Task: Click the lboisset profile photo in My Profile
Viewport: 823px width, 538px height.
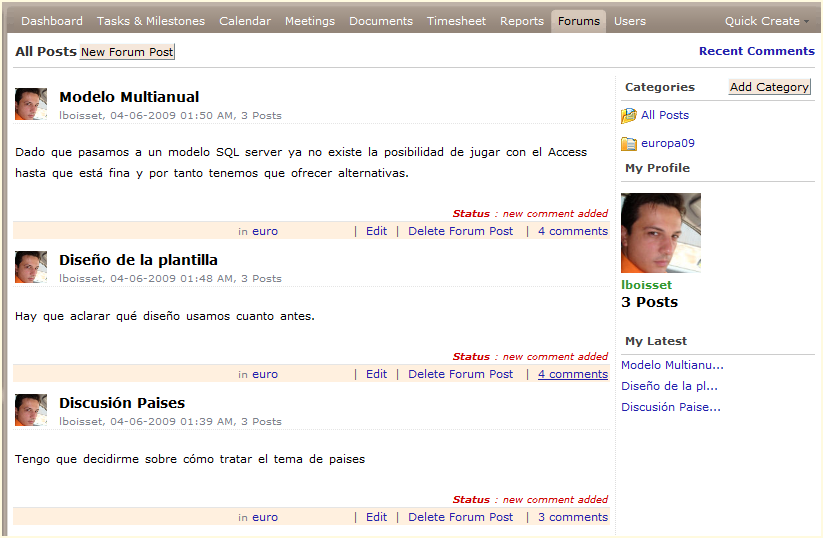Action: coord(660,233)
